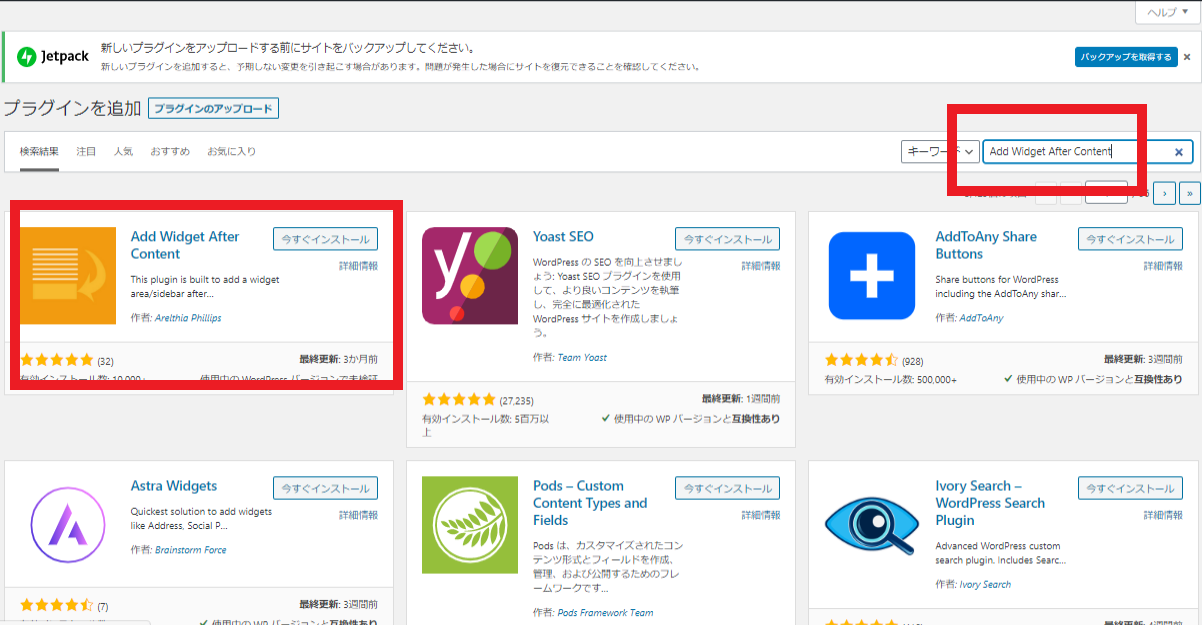Viewport: 1202px width, 625px height.
Task: Install Add Widget After Content now
Action: pyautogui.click(x=325, y=239)
